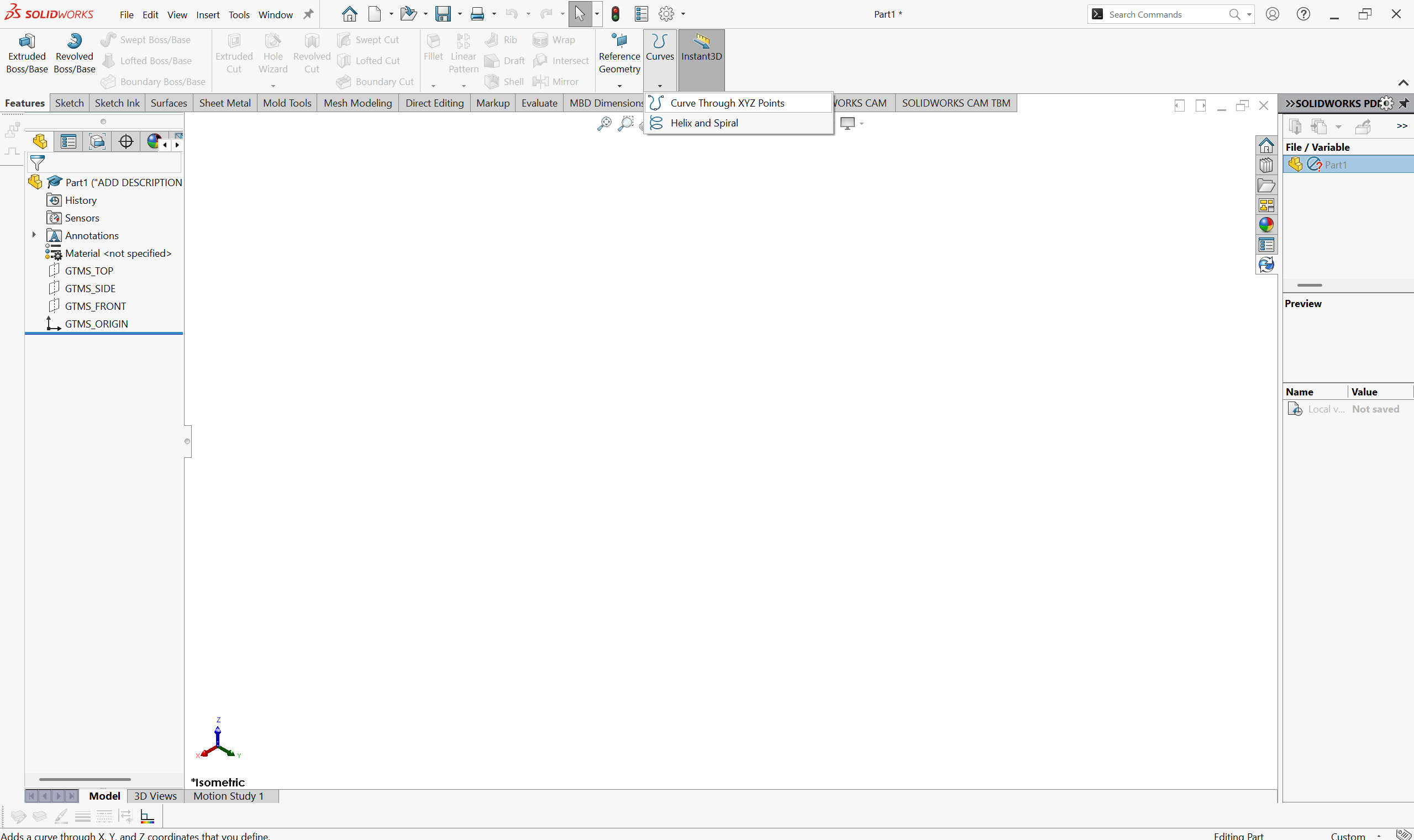
Task: Switch to the Sheet Metal tab
Action: (224, 103)
